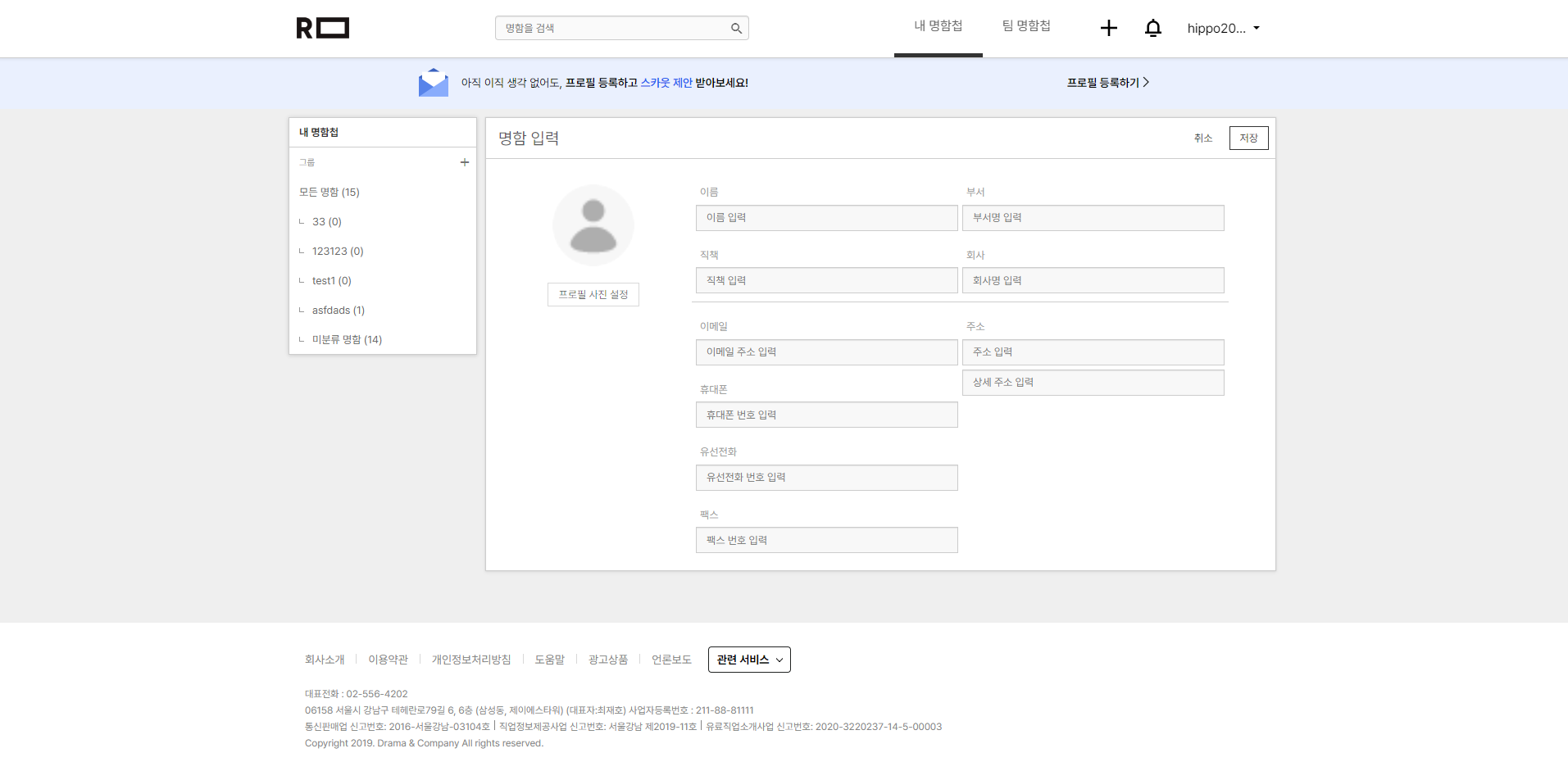
Task: Click the 직책 입력 field
Action: pos(827,280)
